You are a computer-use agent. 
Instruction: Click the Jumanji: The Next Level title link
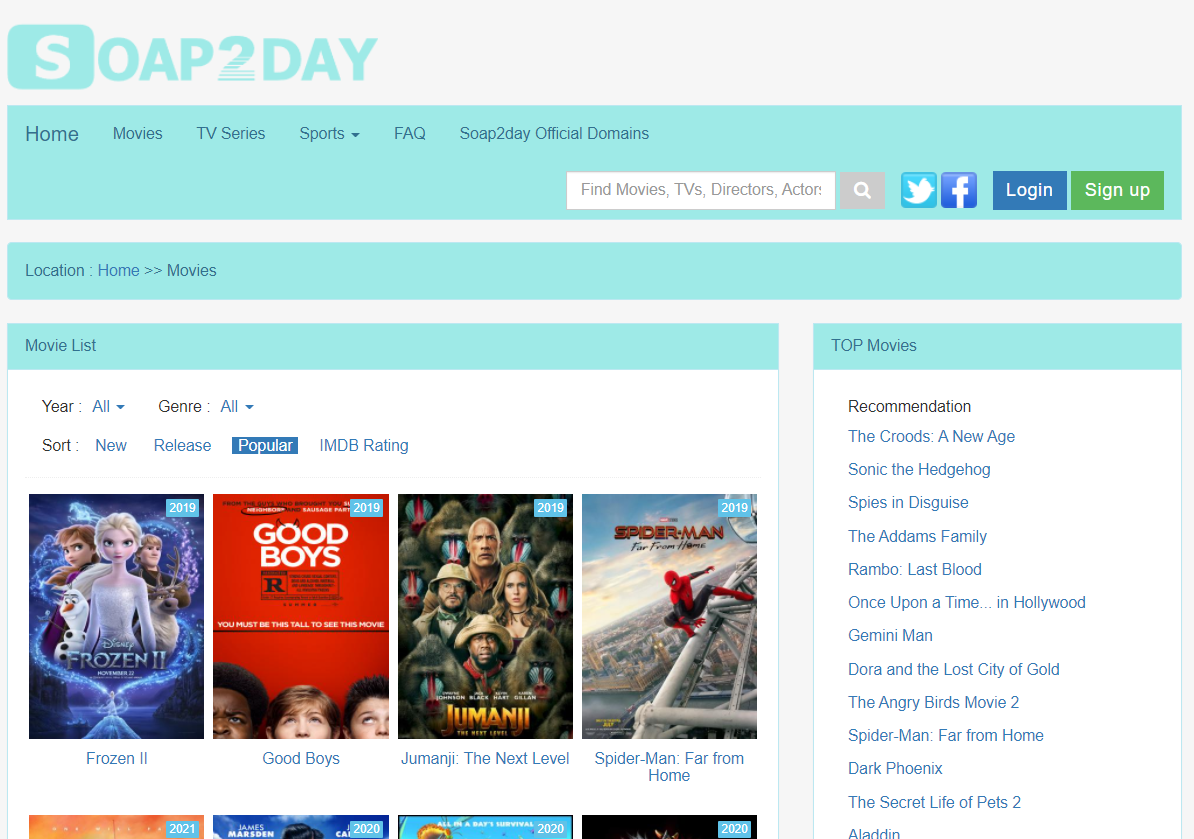click(x=485, y=758)
